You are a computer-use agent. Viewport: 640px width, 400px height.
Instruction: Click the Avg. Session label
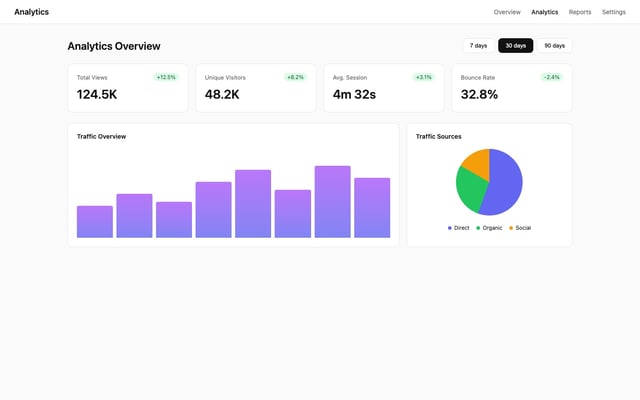click(350, 78)
